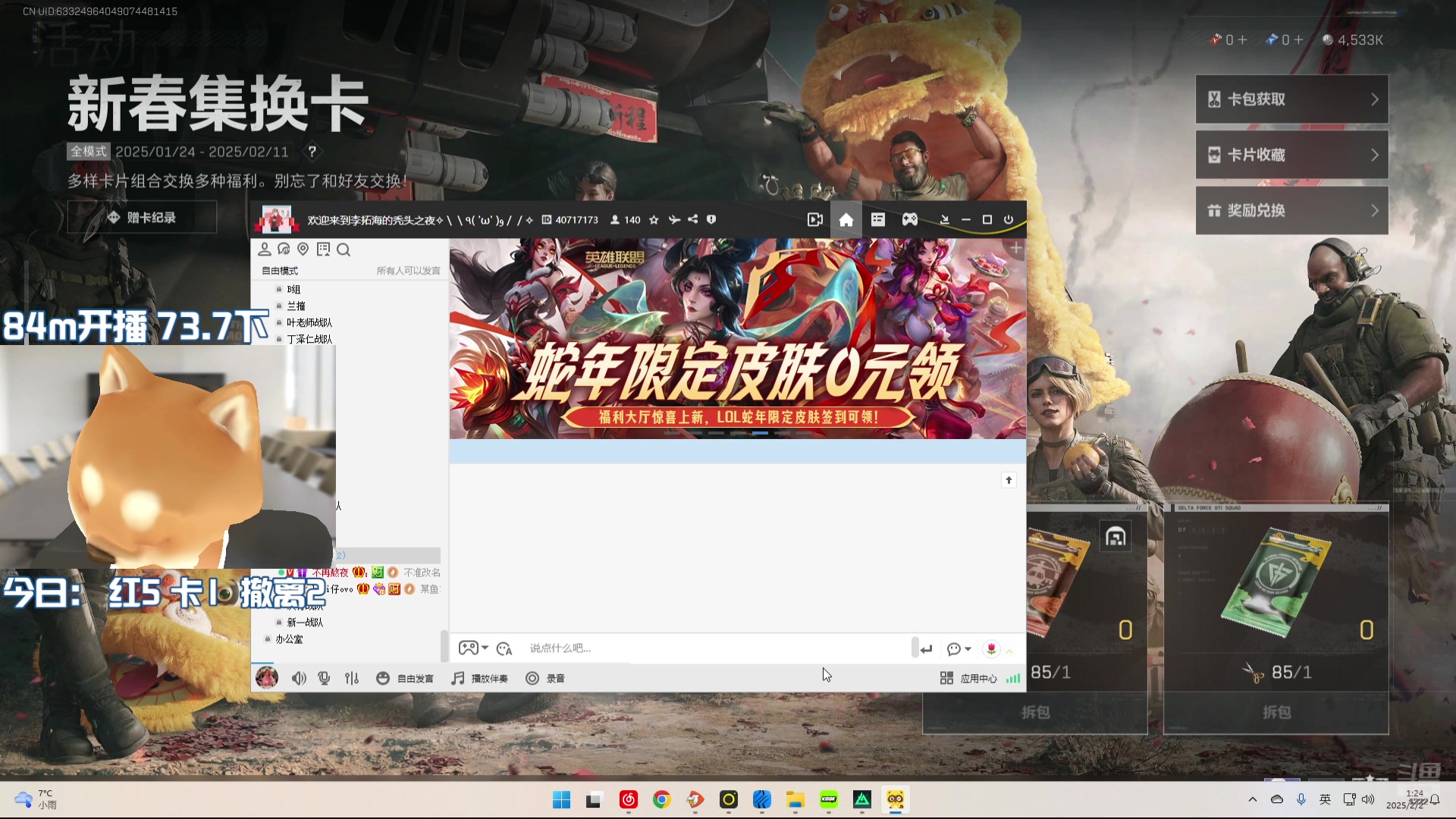The height and width of the screenshot is (819, 1456).
Task: Click the flower gift icon
Action: tap(991, 649)
